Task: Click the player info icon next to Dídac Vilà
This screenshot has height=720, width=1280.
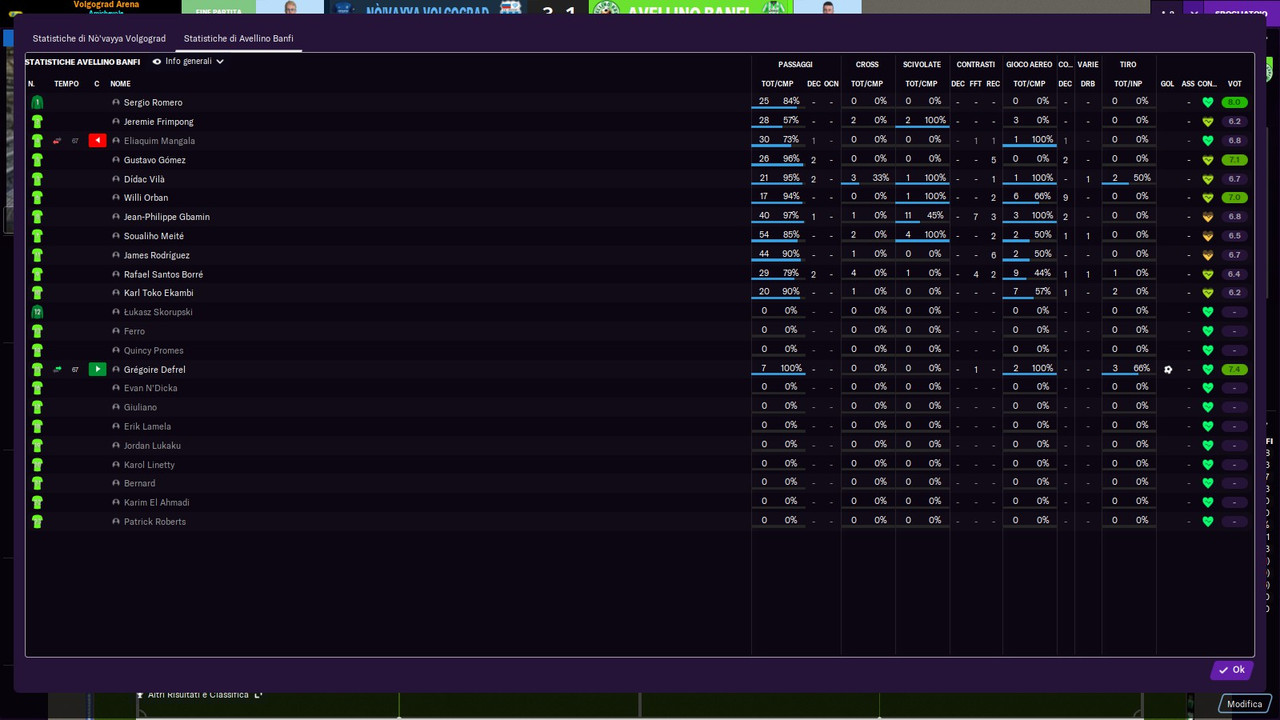Action: [x=116, y=179]
